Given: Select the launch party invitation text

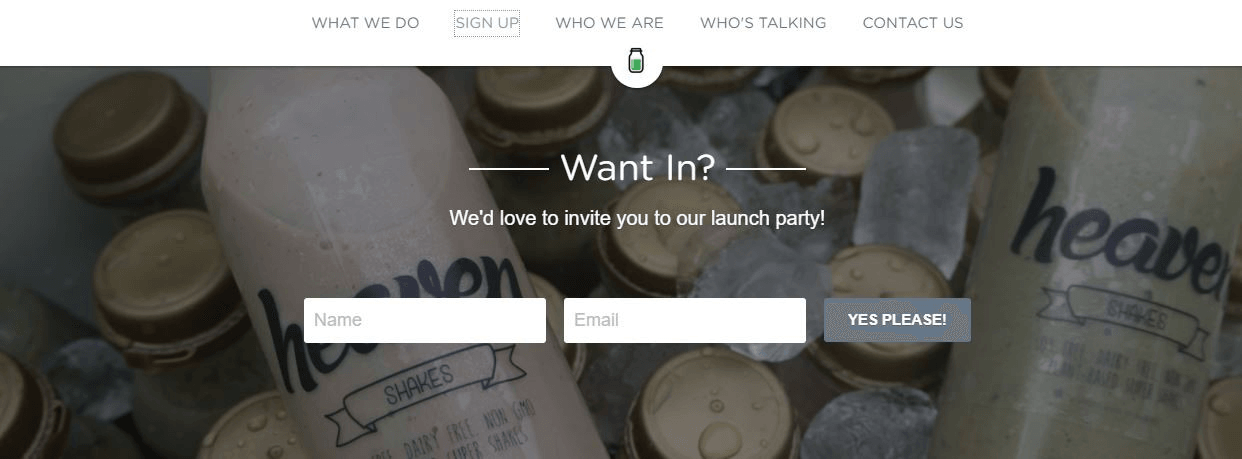Looking at the screenshot, I should [637, 218].
